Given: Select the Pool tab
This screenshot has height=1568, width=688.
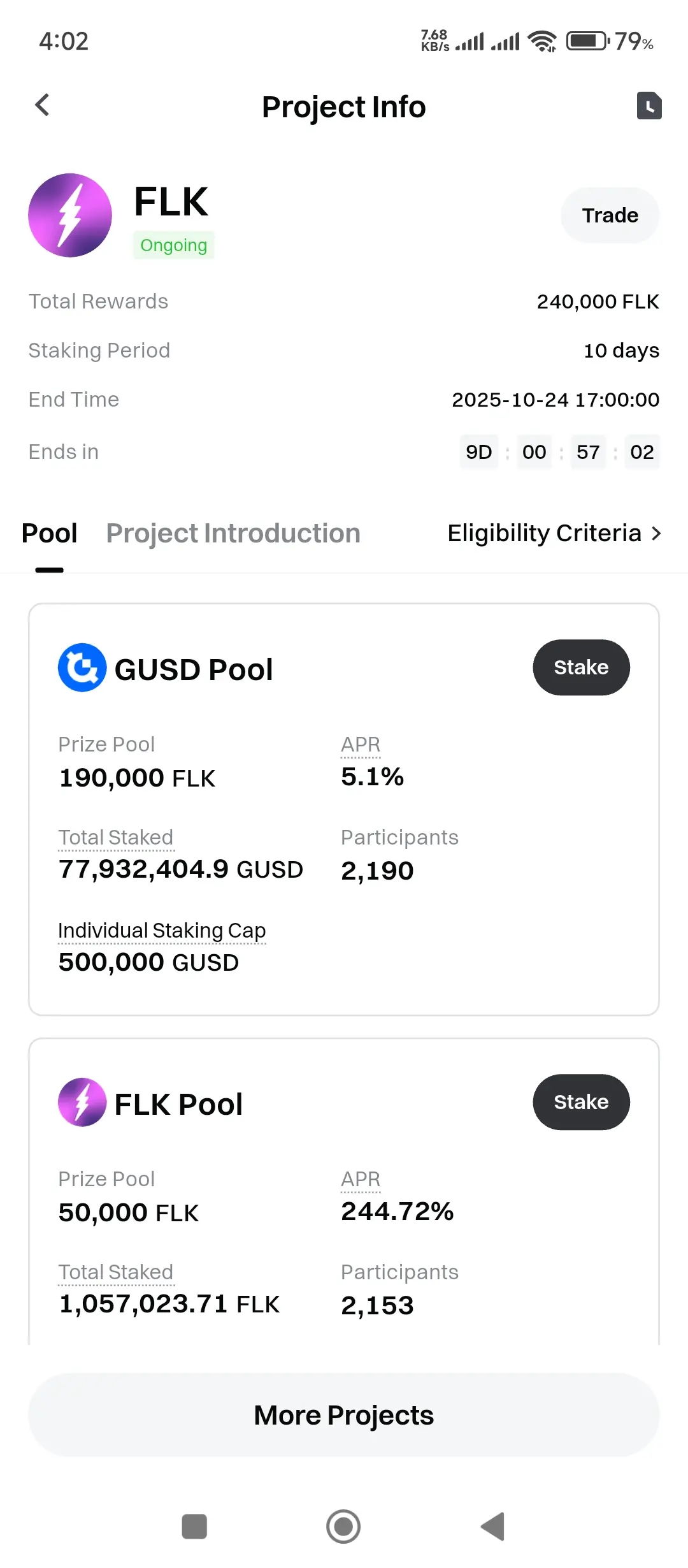Looking at the screenshot, I should point(49,534).
